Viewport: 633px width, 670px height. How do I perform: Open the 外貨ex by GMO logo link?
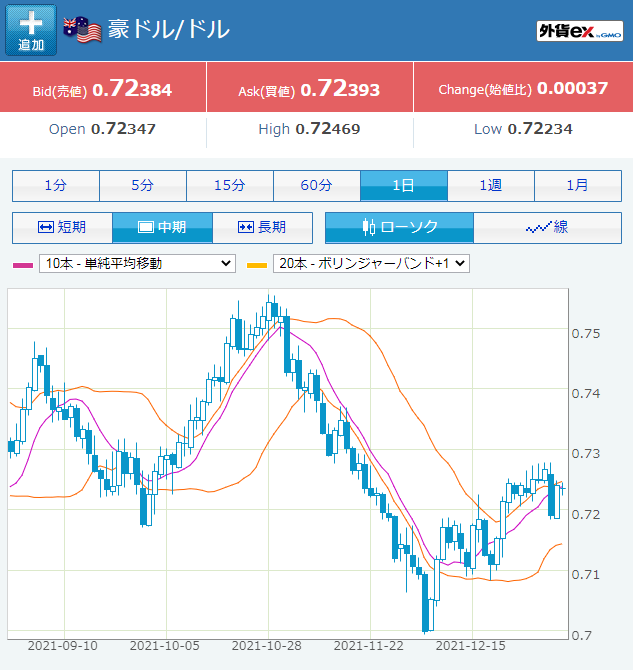pos(580,31)
